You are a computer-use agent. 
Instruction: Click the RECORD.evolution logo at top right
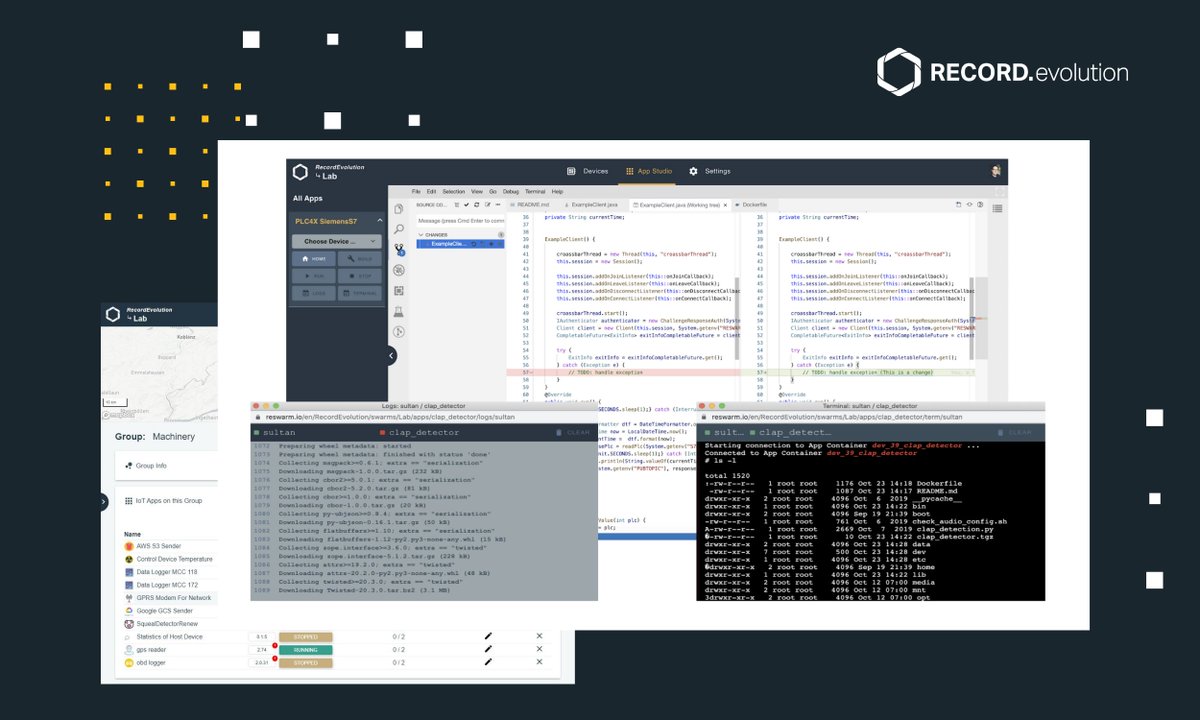pyautogui.click(x=1003, y=72)
